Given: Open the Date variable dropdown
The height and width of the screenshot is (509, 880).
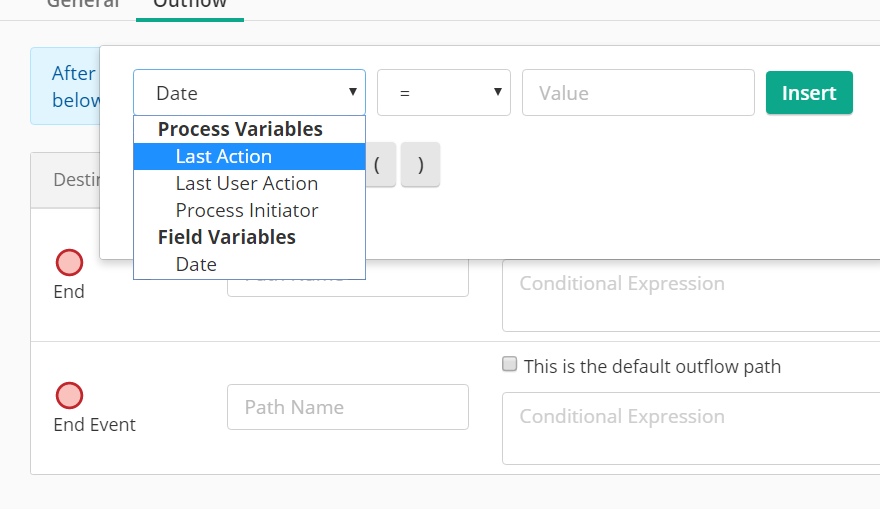Looking at the screenshot, I should point(249,93).
